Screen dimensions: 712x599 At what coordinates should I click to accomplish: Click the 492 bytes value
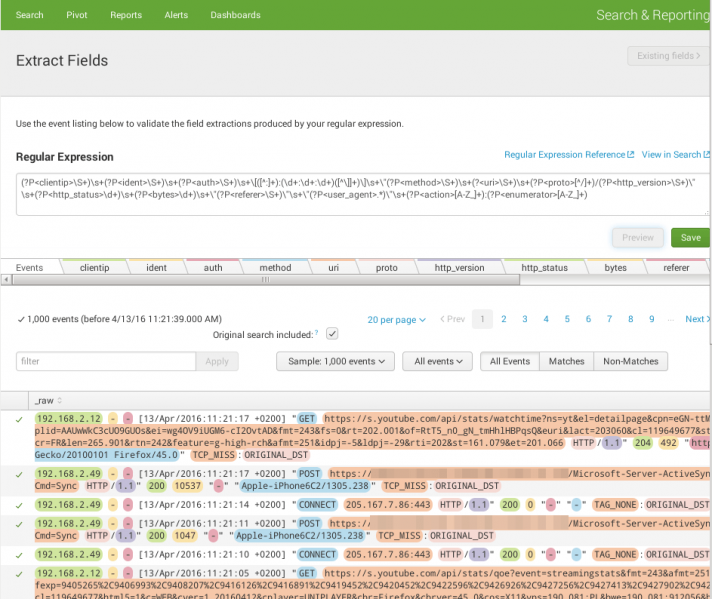tap(668, 443)
